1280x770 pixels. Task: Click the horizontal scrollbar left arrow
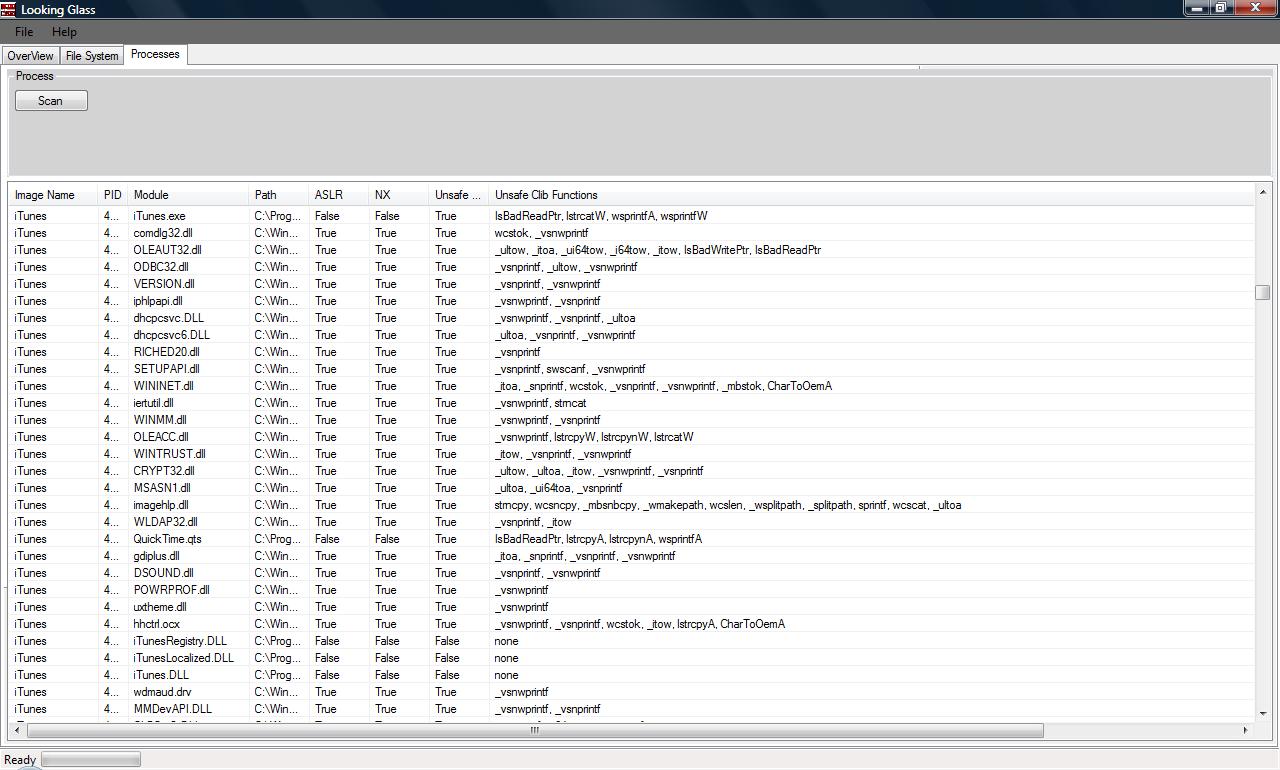tap(17, 730)
